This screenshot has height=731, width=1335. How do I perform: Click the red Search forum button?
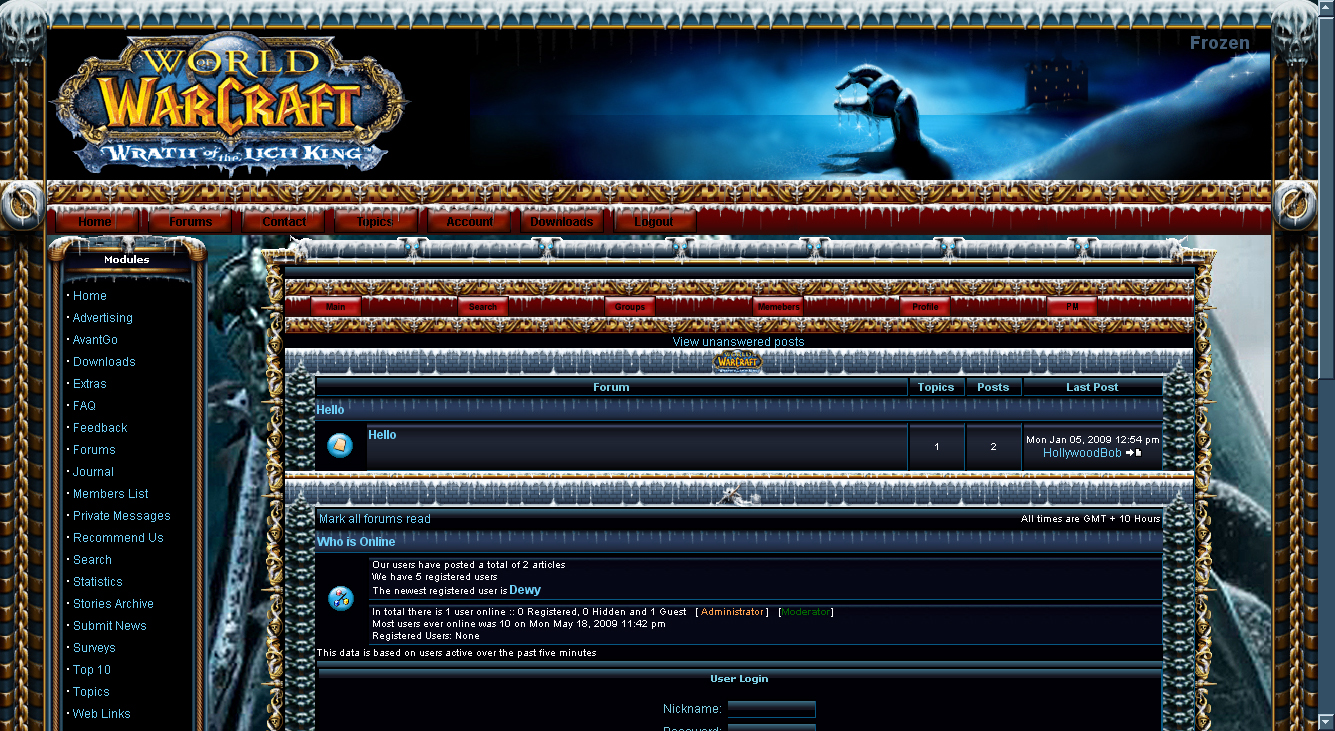click(483, 307)
